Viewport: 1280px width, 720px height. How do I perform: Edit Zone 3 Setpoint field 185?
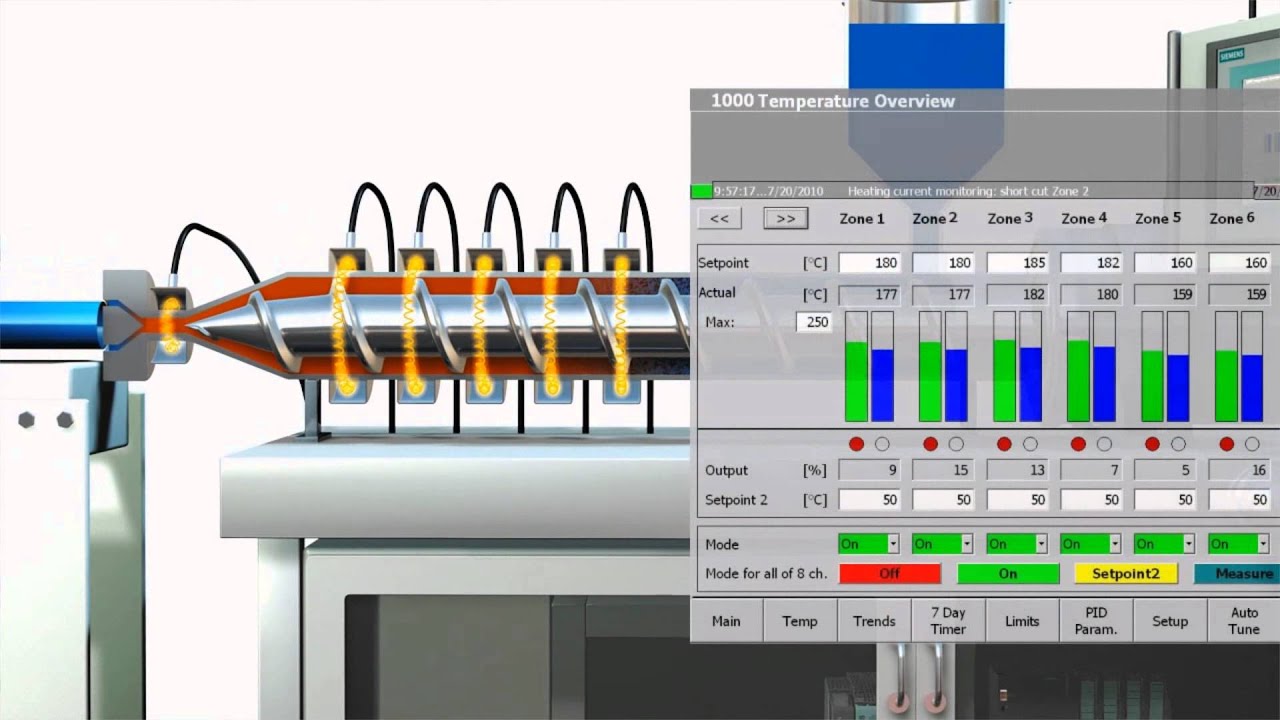pos(1017,263)
